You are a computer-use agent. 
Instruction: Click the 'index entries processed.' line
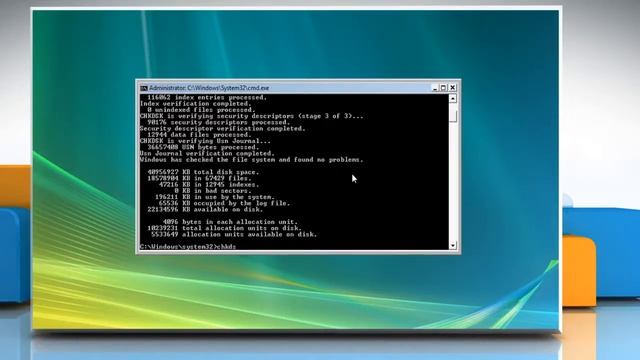207,98
